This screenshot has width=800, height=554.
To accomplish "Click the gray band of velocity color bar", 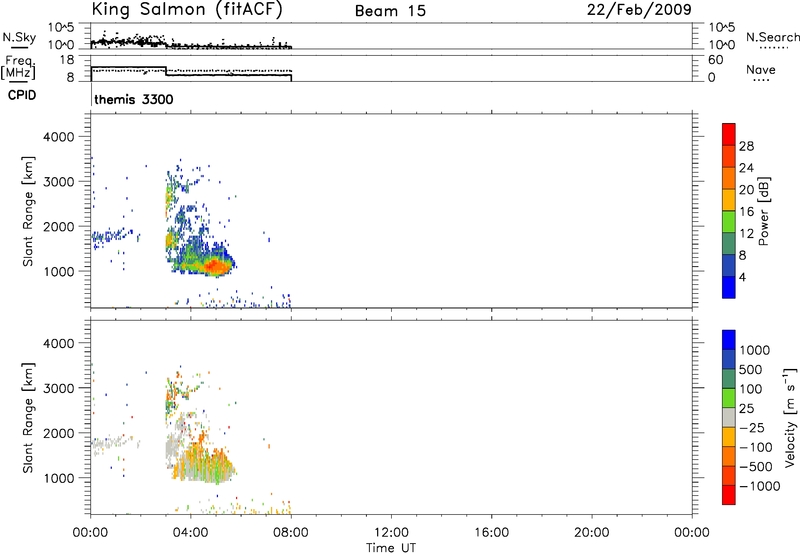I will coord(729,418).
